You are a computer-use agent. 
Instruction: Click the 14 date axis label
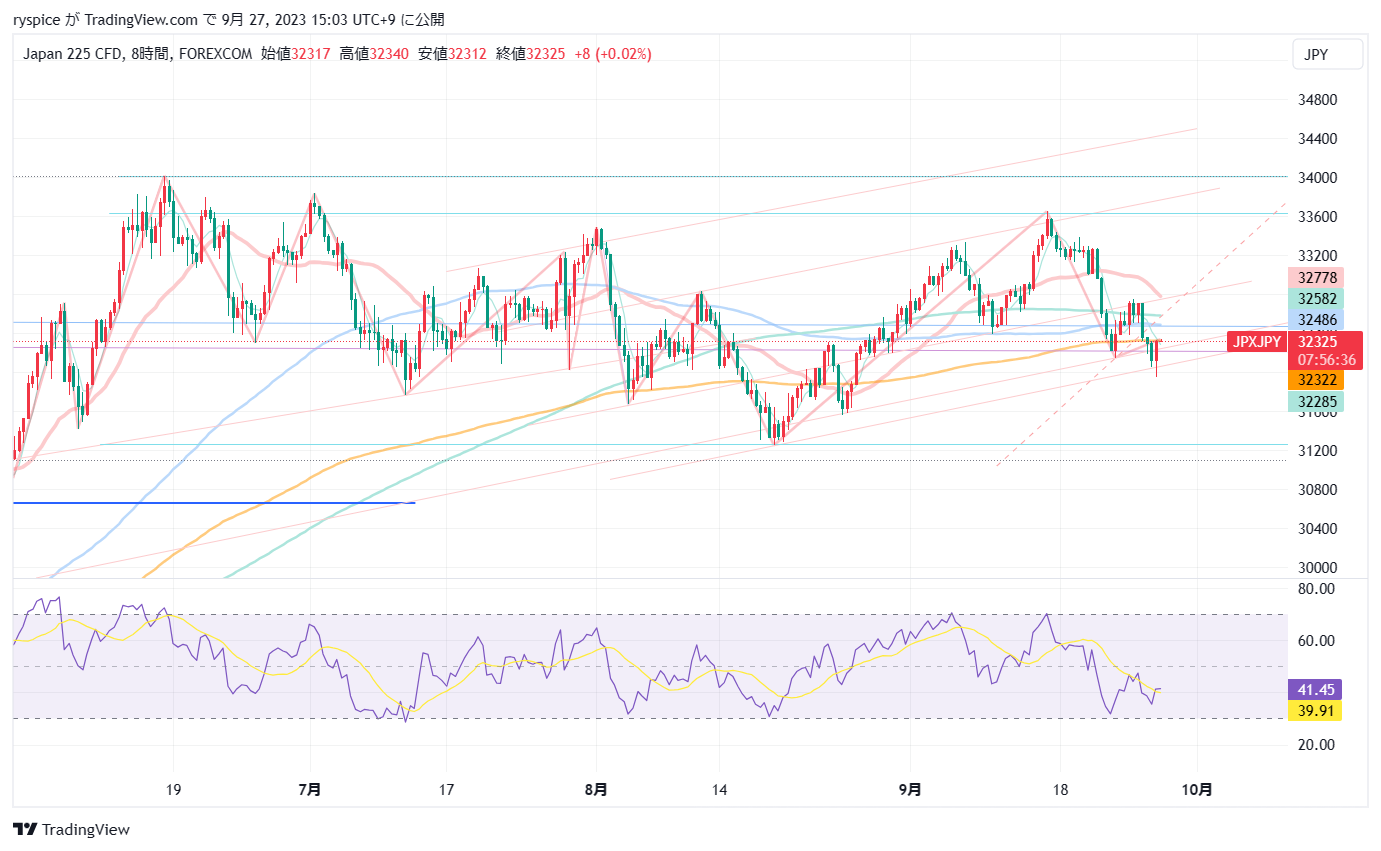click(x=718, y=790)
